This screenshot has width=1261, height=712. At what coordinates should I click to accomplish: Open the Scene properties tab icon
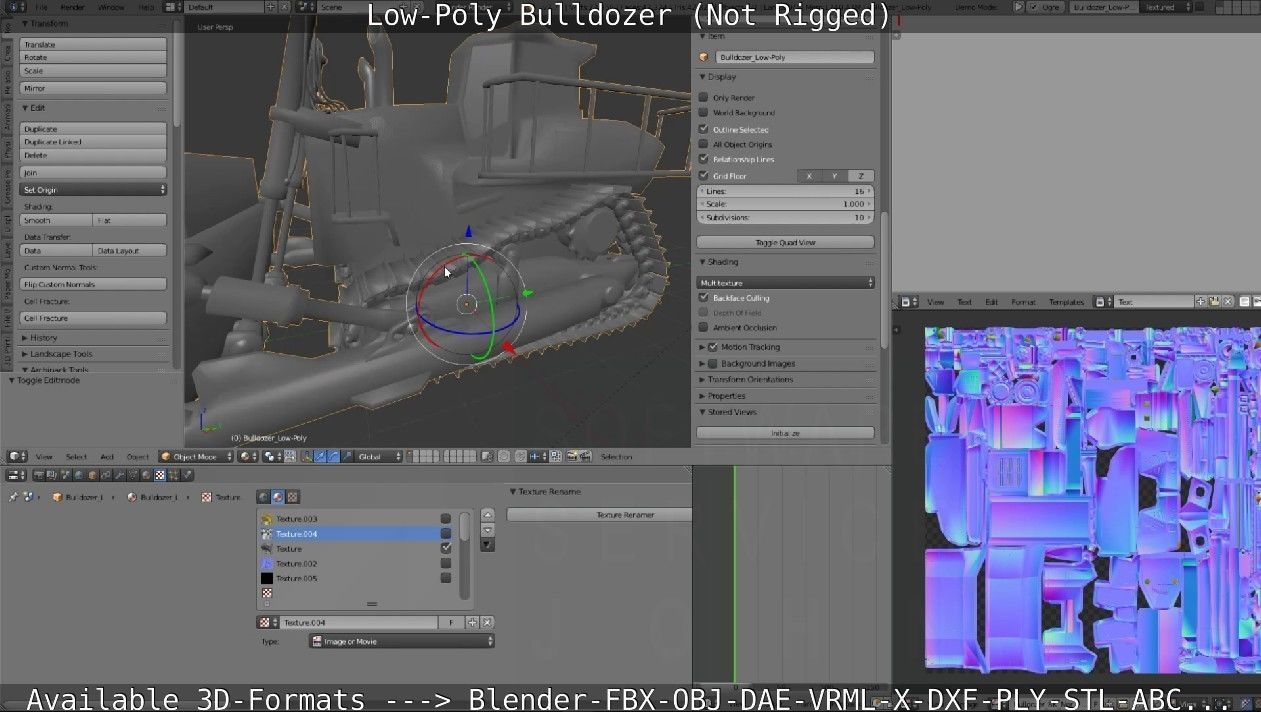pos(64,475)
